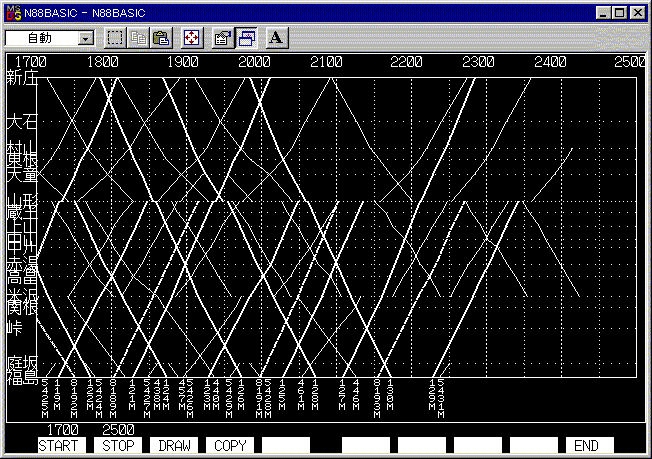Click train number 5431M under chart
The width and height of the screenshot is (652, 459).
coord(441,398)
